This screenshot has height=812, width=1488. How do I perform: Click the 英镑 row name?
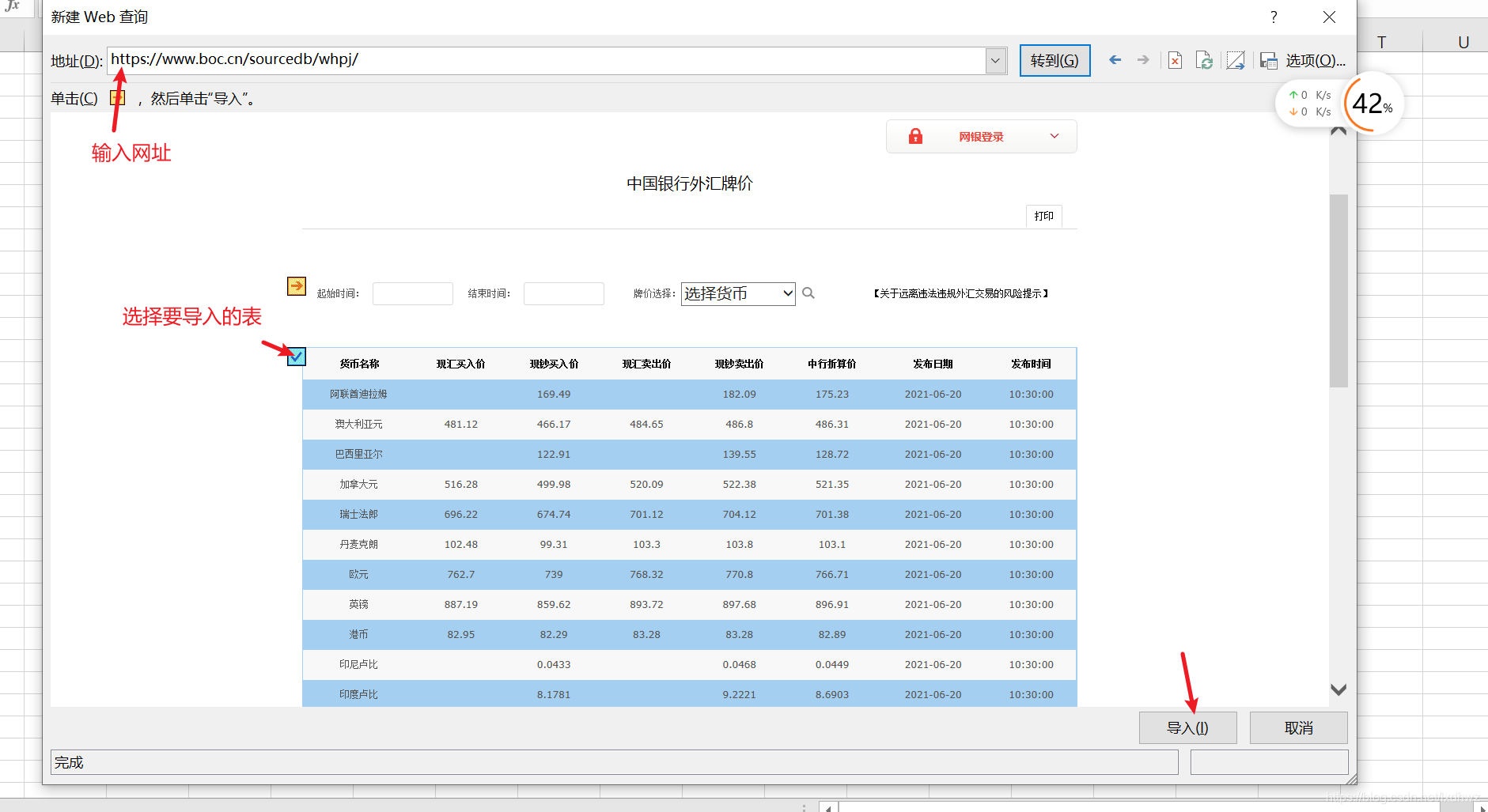(x=358, y=604)
